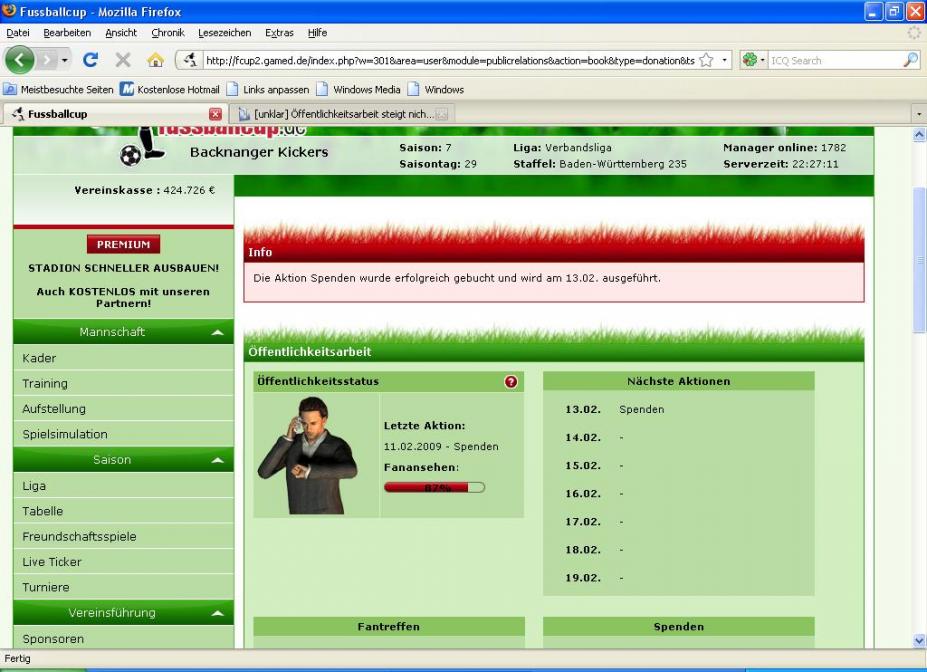Open the Kostenlose Hotmail bookmark
Image resolution: width=927 pixels, height=672 pixels.
coord(170,89)
